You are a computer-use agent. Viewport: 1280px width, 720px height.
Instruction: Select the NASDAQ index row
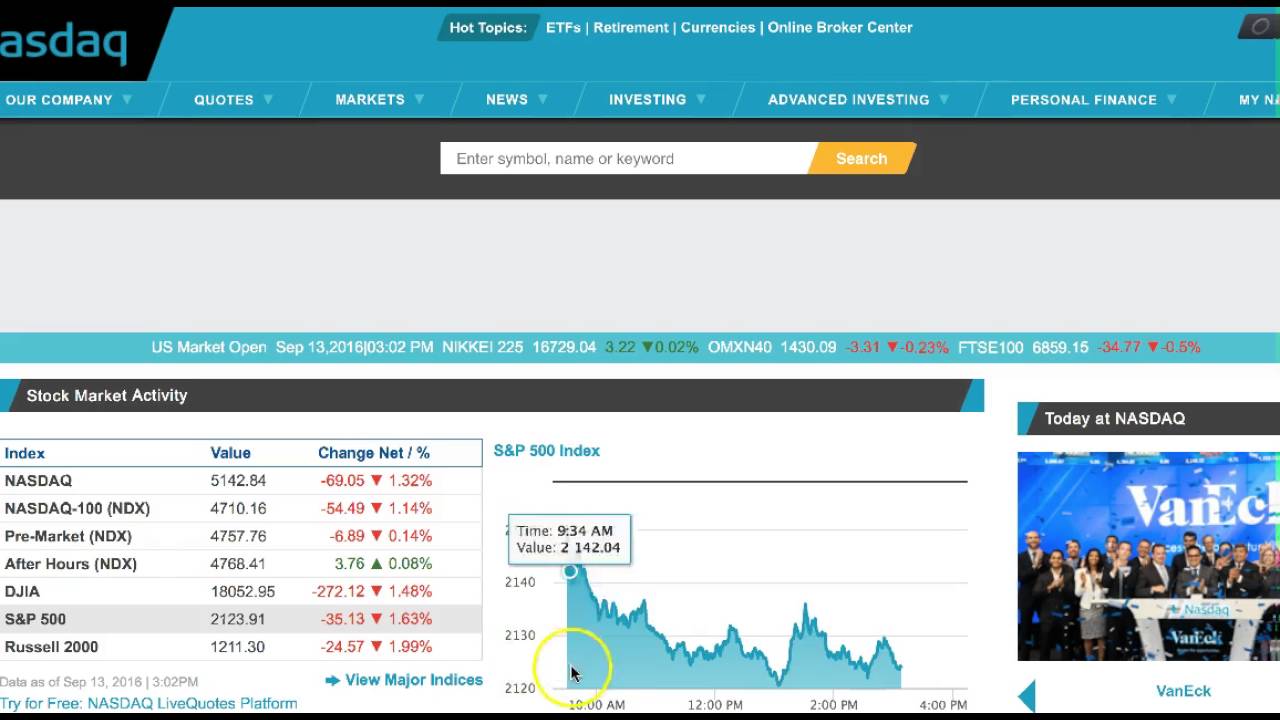pos(241,481)
